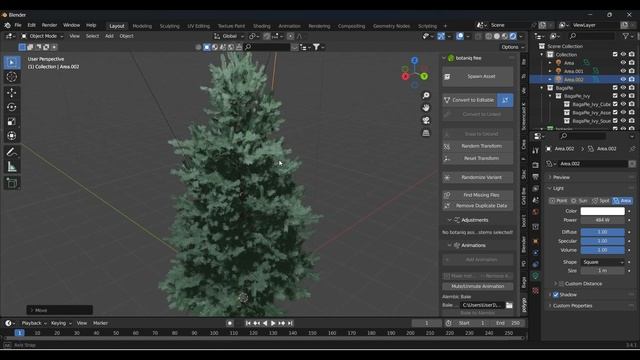Pick the Add Cube tool
This screenshot has height=360, width=640.
pos(12,182)
